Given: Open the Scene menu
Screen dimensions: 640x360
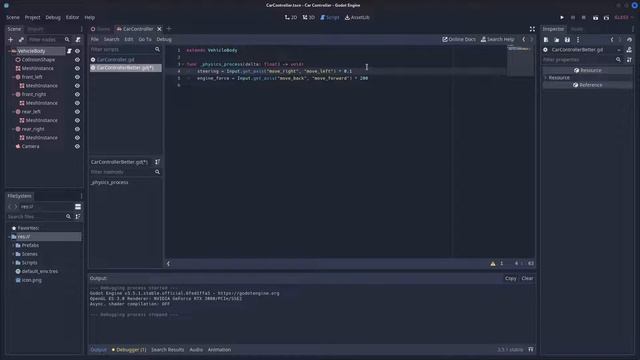Looking at the screenshot, I should (13, 18).
